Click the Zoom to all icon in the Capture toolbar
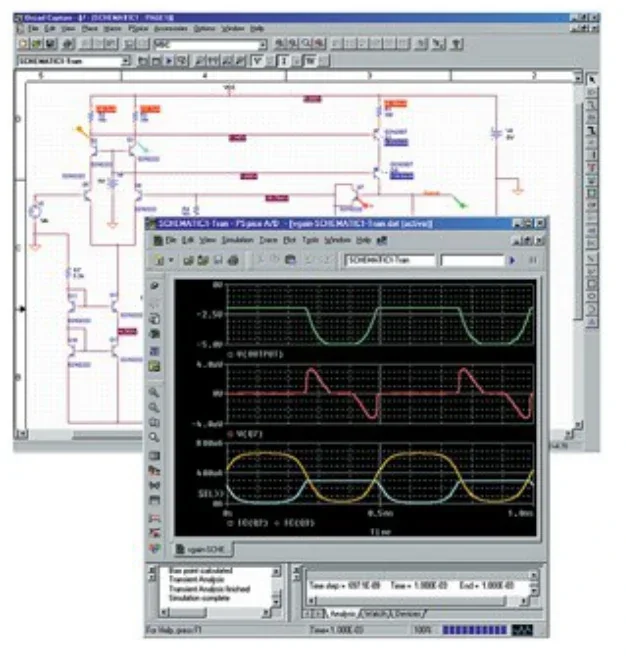Screen dimensions: 626x663 [319, 44]
